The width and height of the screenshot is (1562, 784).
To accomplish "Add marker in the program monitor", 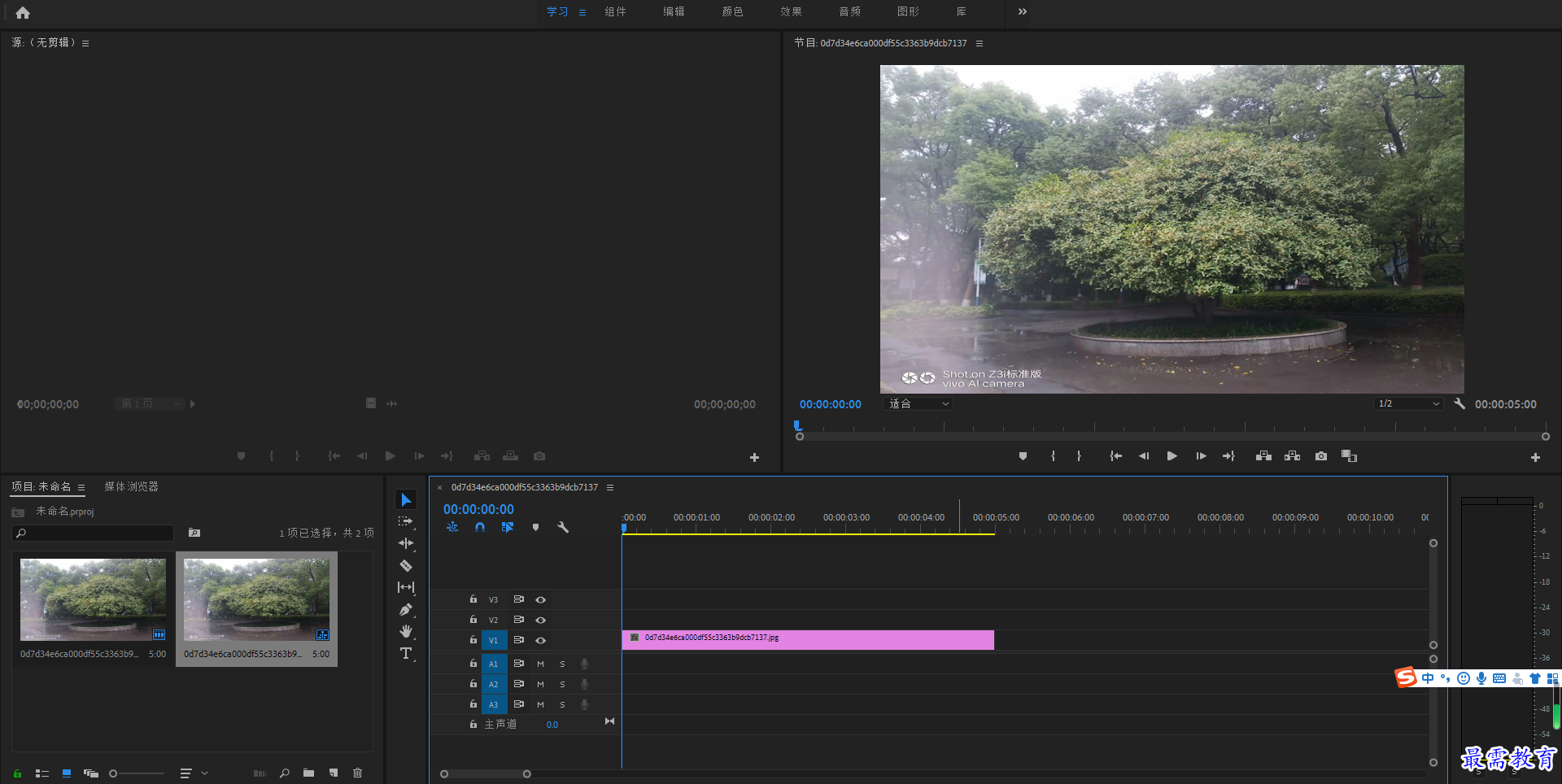I will click(x=1023, y=456).
